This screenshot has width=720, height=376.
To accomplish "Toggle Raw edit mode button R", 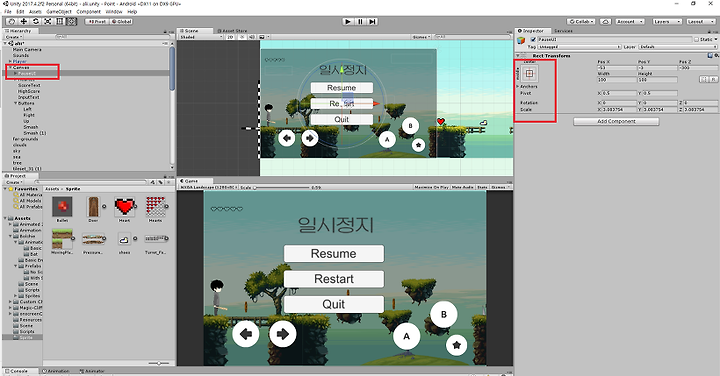I will pos(713,79).
